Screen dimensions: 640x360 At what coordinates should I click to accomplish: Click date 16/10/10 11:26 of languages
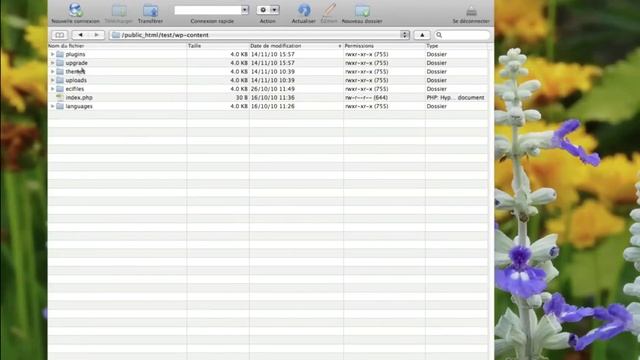(x=273, y=106)
